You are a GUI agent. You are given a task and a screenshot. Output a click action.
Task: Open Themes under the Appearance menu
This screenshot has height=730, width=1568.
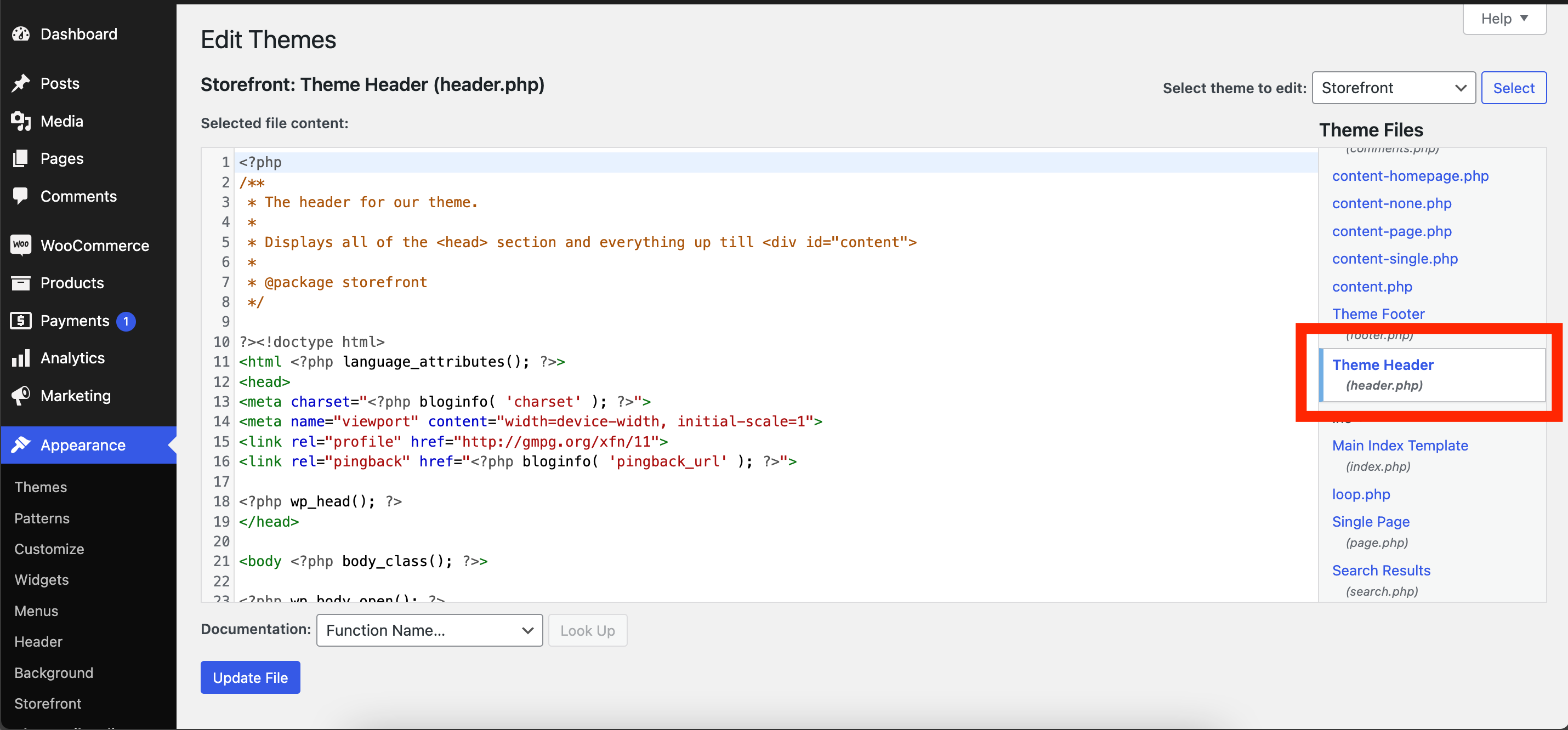coord(40,487)
